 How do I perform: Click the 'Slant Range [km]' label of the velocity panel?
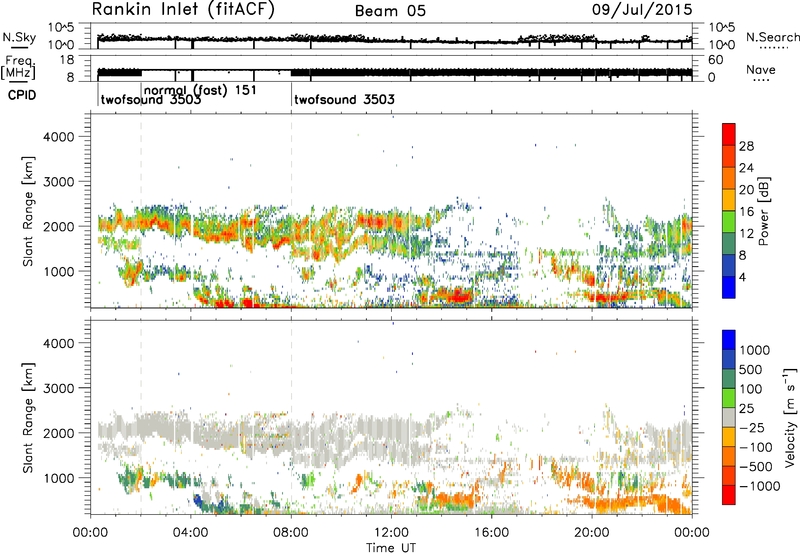tap(28, 417)
